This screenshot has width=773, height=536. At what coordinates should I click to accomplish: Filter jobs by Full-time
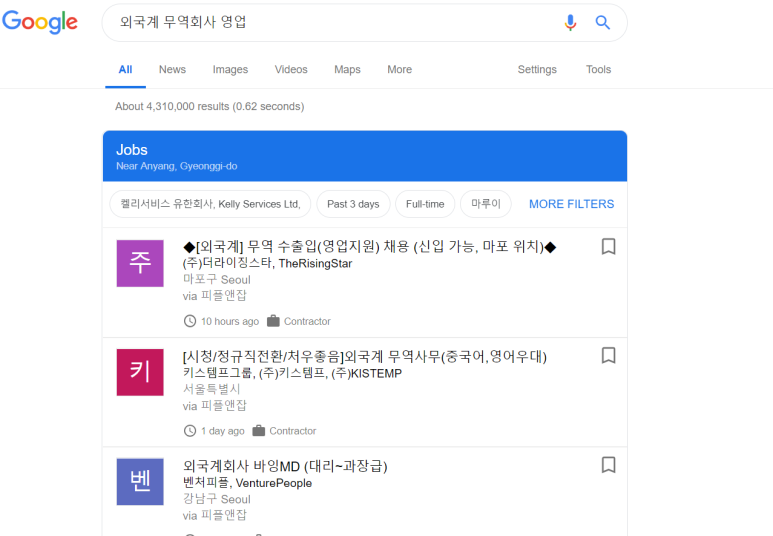click(425, 204)
